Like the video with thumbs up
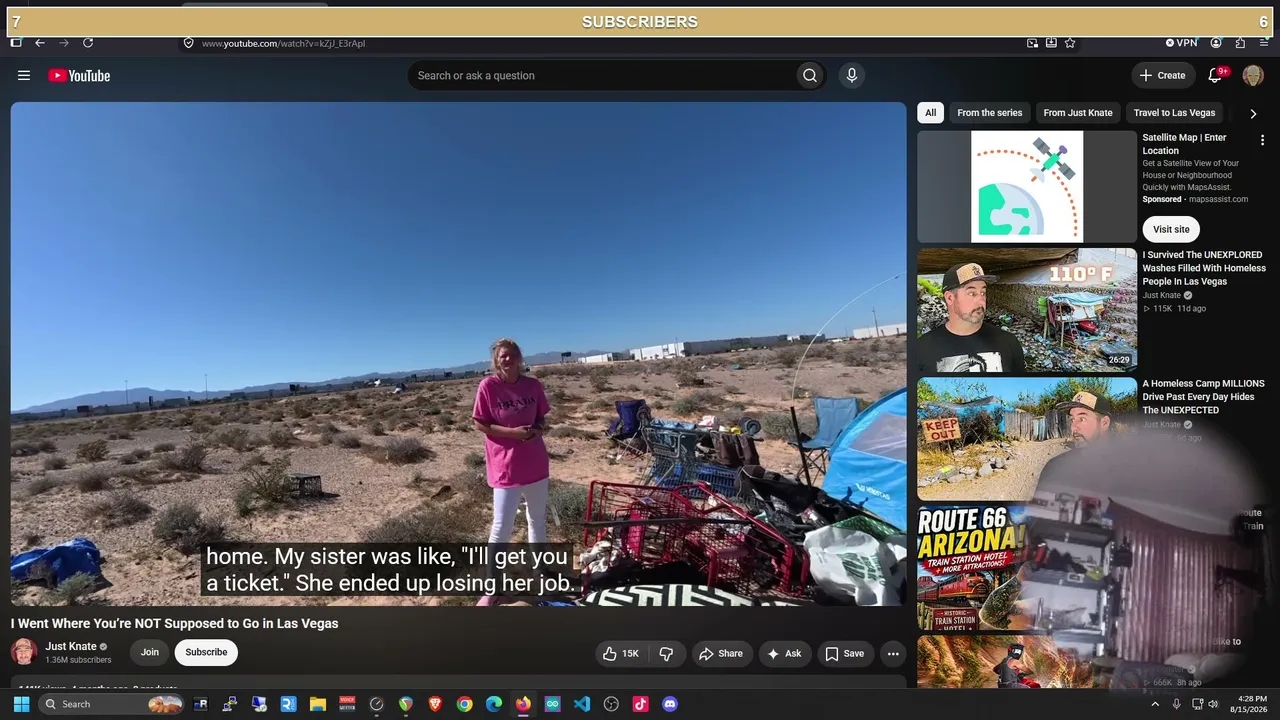 [x=621, y=654]
